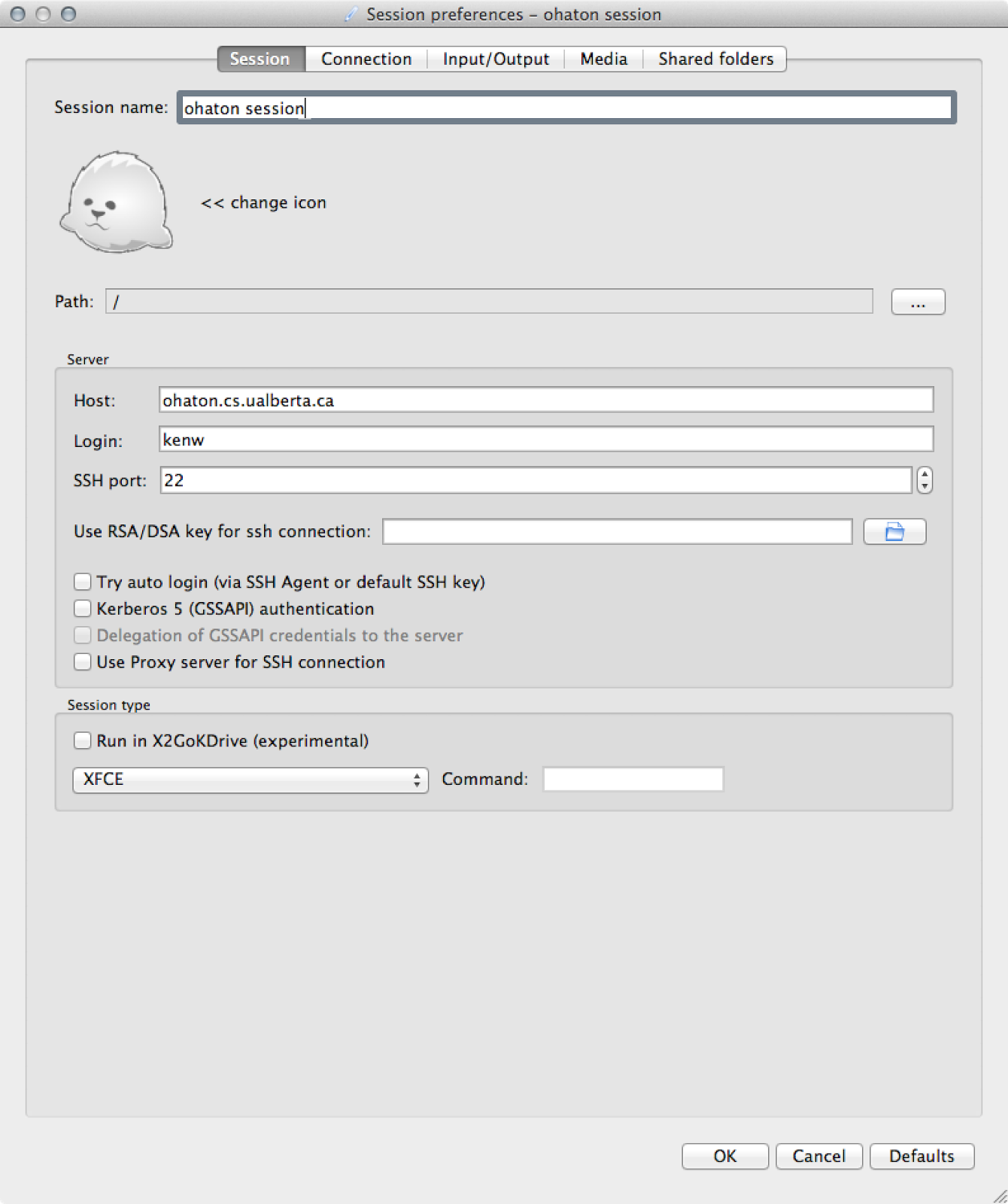
Task: Select the Media tab
Action: (603, 59)
